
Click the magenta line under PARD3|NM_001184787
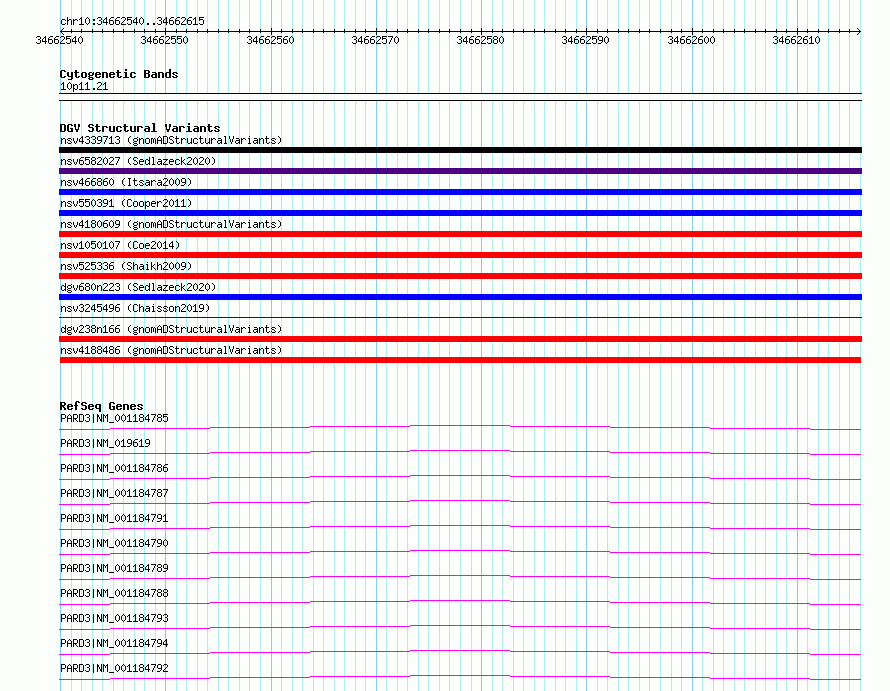point(460,502)
